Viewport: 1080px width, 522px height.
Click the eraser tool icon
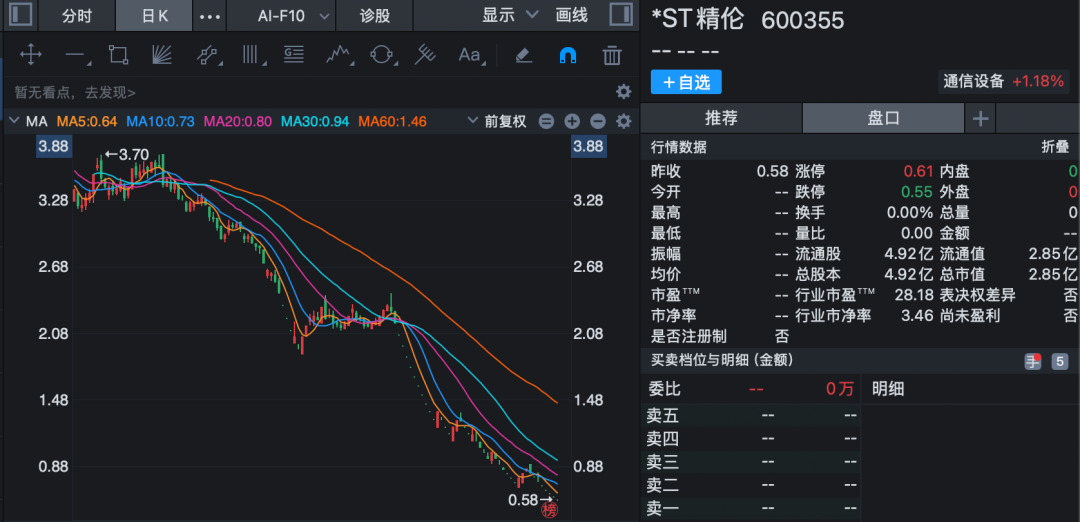tap(523, 55)
